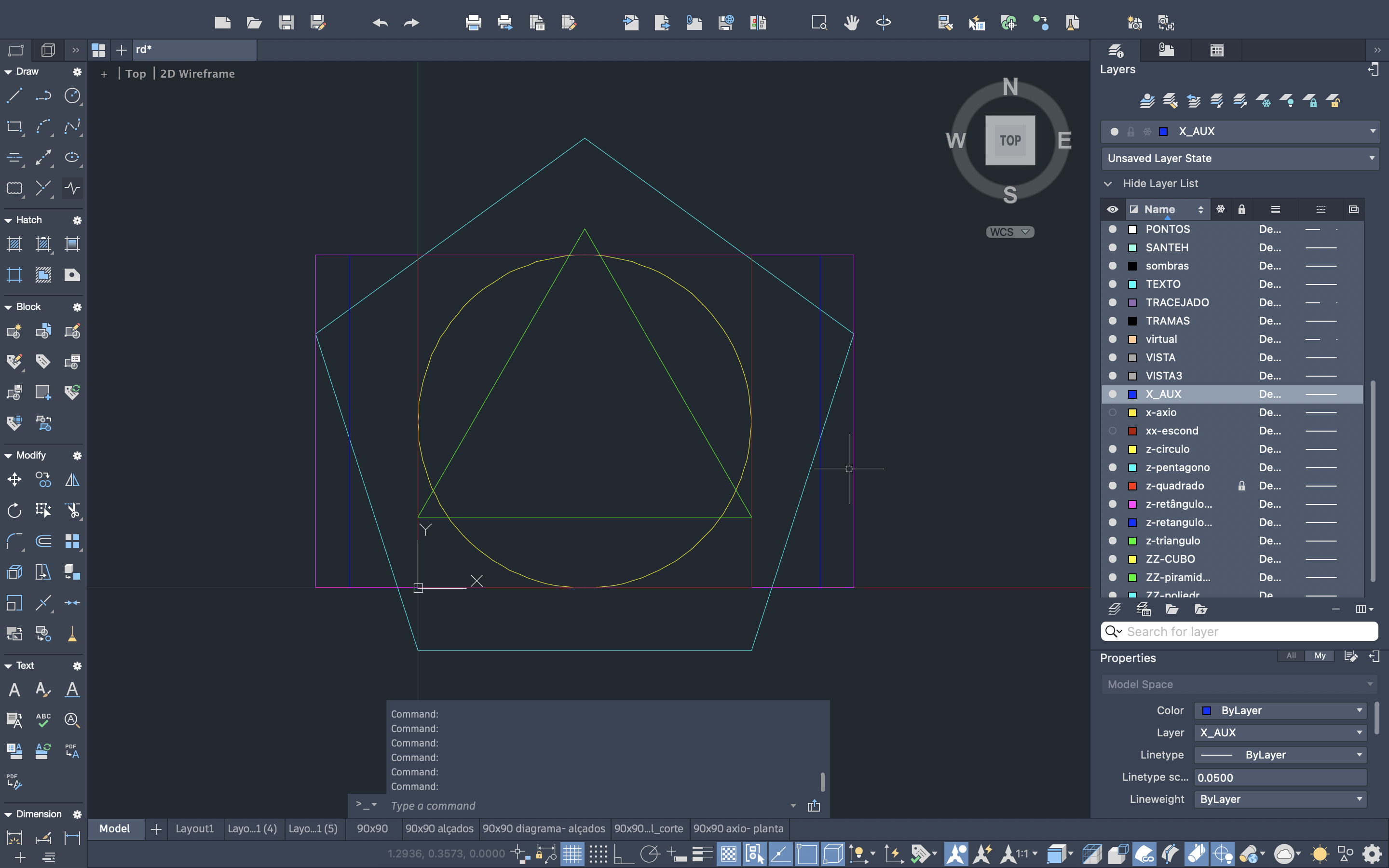Select the Multiline Text tool
This screenshot has height=868, width=1389.
click(14, 690)
